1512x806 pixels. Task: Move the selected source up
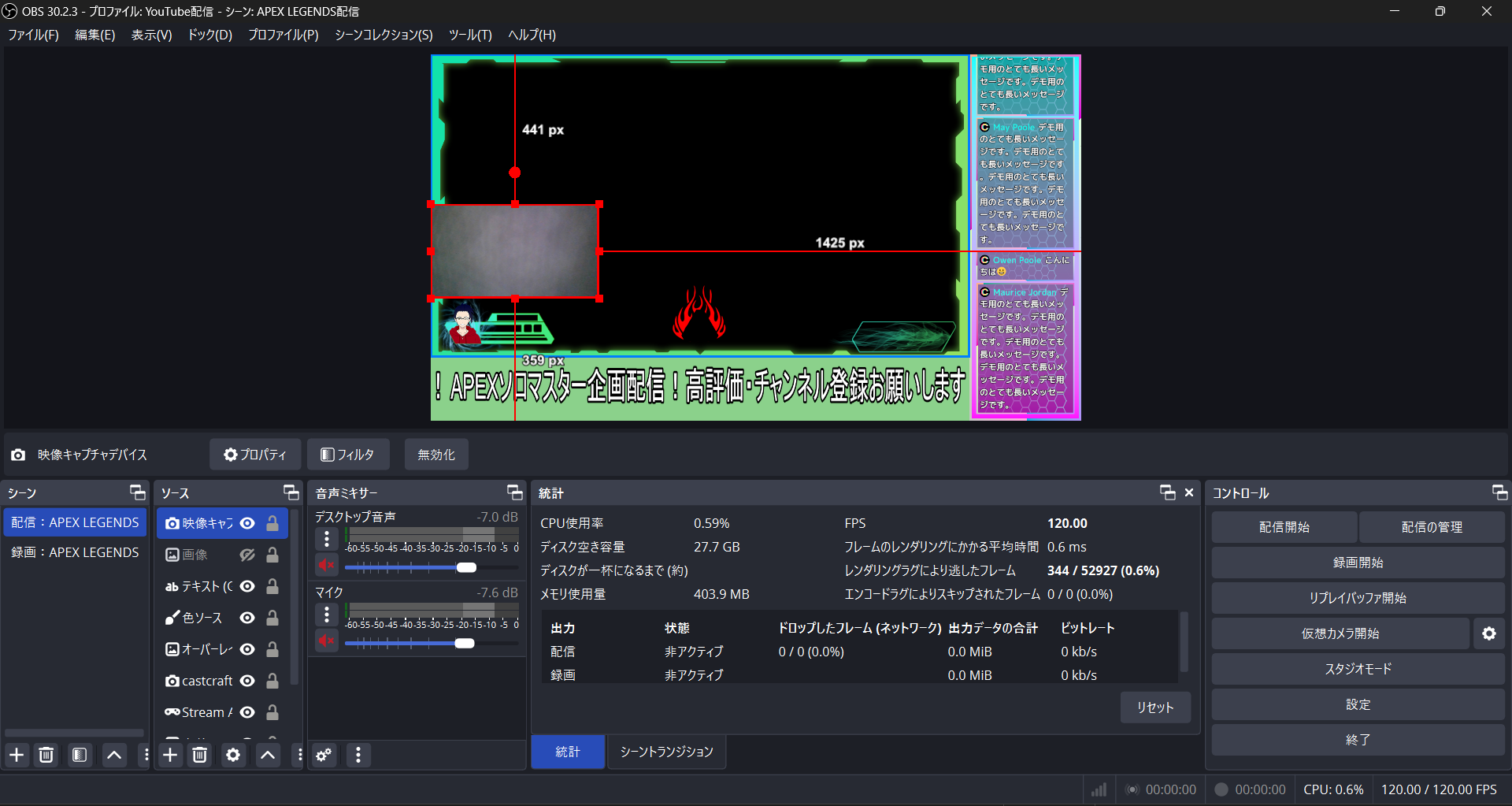click(x=268, y=755)
